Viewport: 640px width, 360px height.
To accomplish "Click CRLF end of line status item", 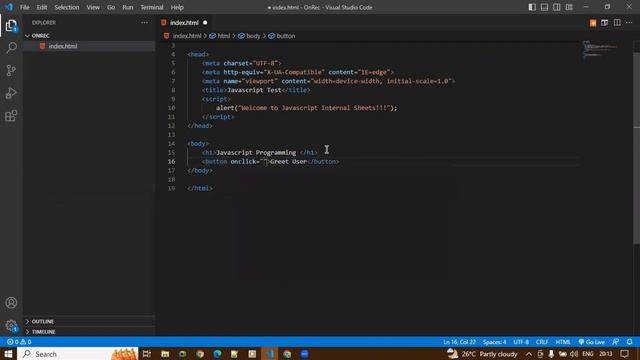I will tap(542, 342).
